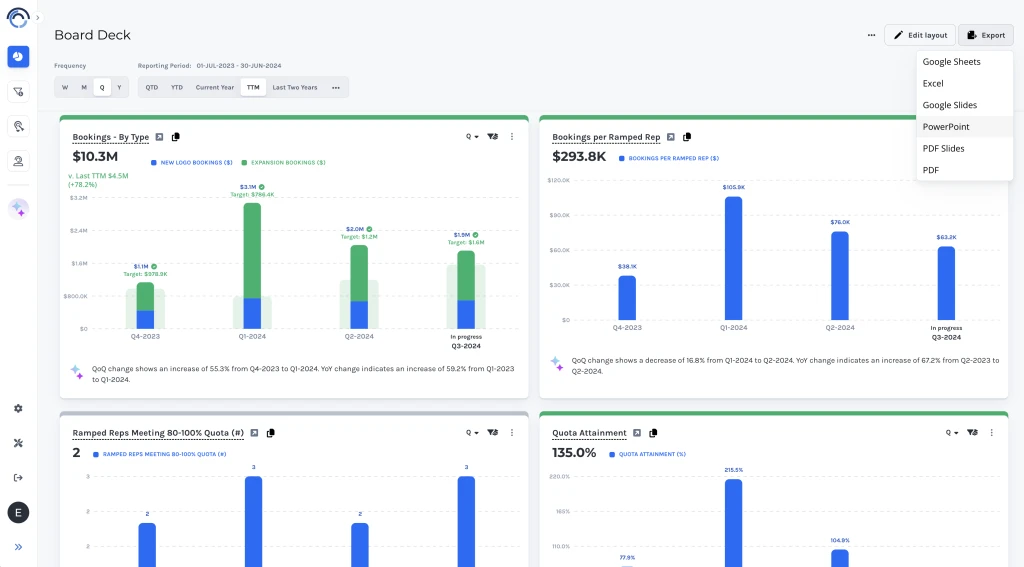Select Google Sheets export option
The image size is (1024, 567).
(x=951, y=62)
